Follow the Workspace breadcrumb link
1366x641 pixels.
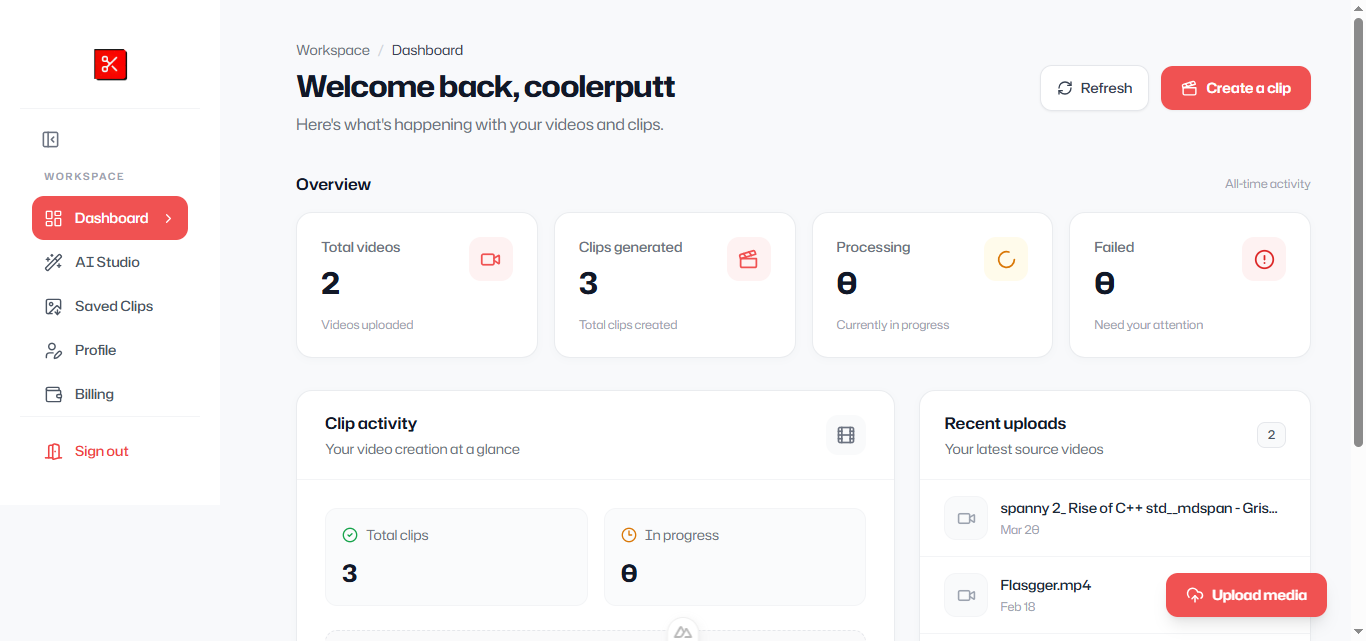[333, 50]
